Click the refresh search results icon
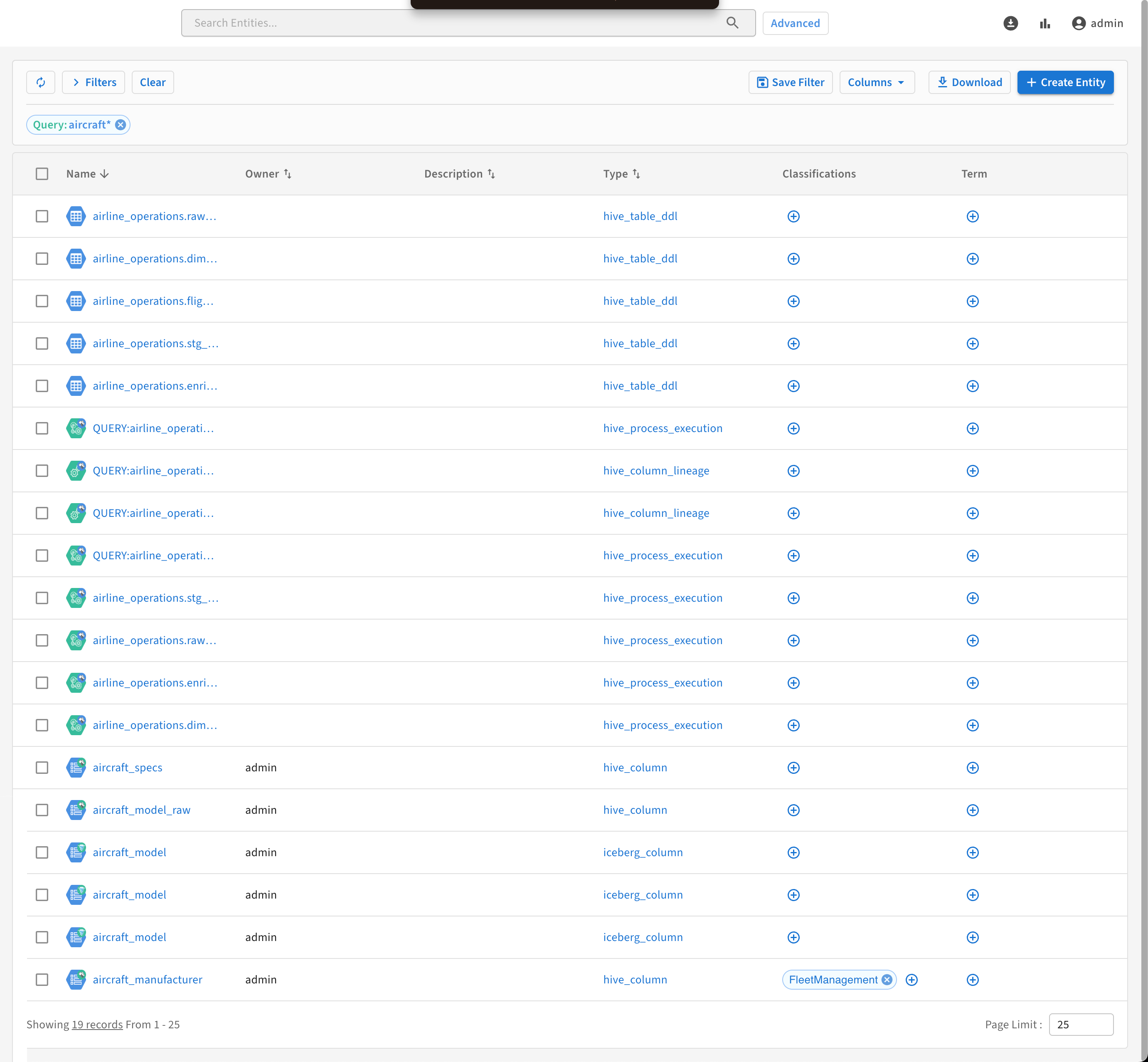Screen dimensions: 1148x1062 41,82
